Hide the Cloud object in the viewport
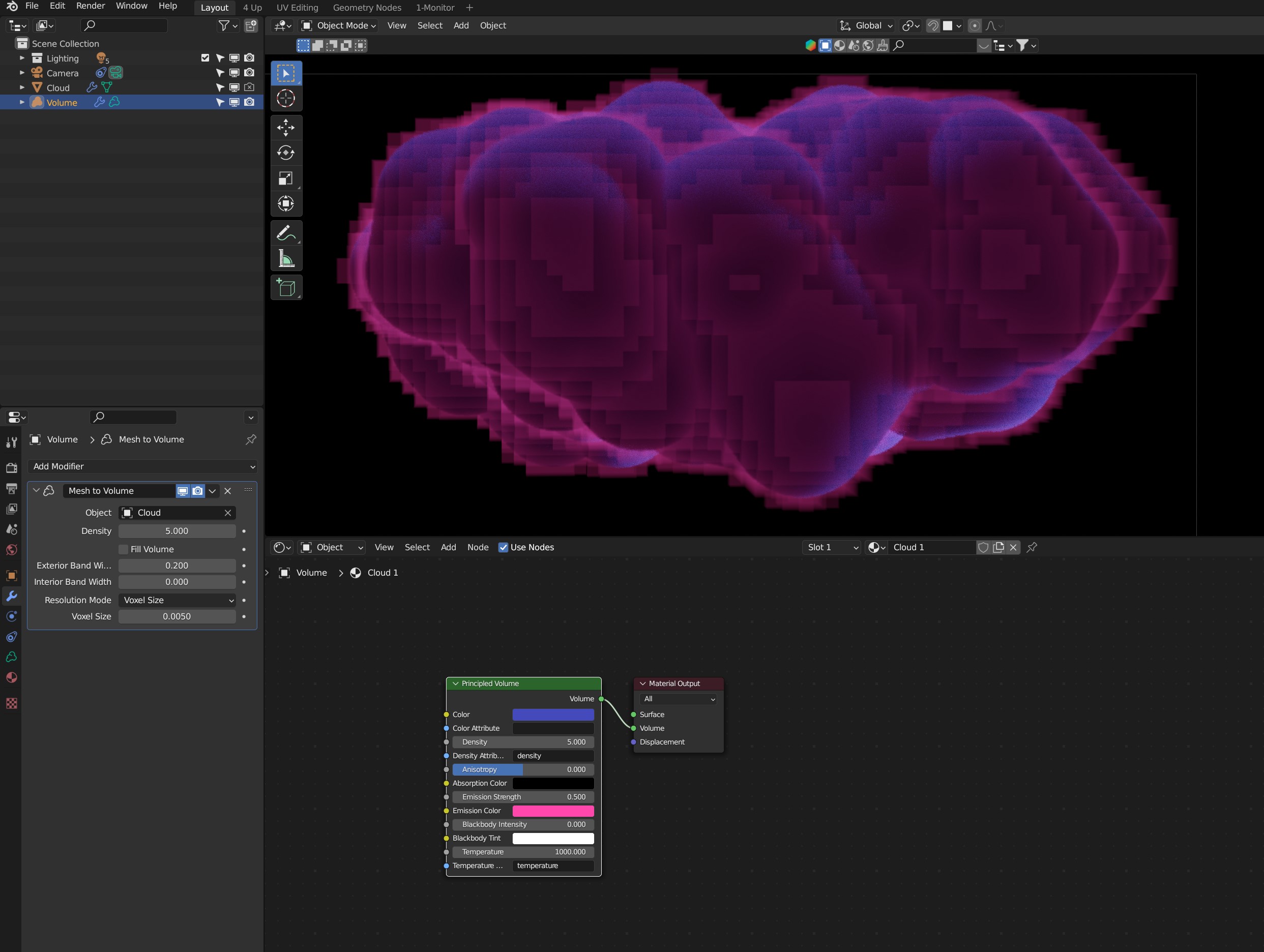 tap(234, 87)
